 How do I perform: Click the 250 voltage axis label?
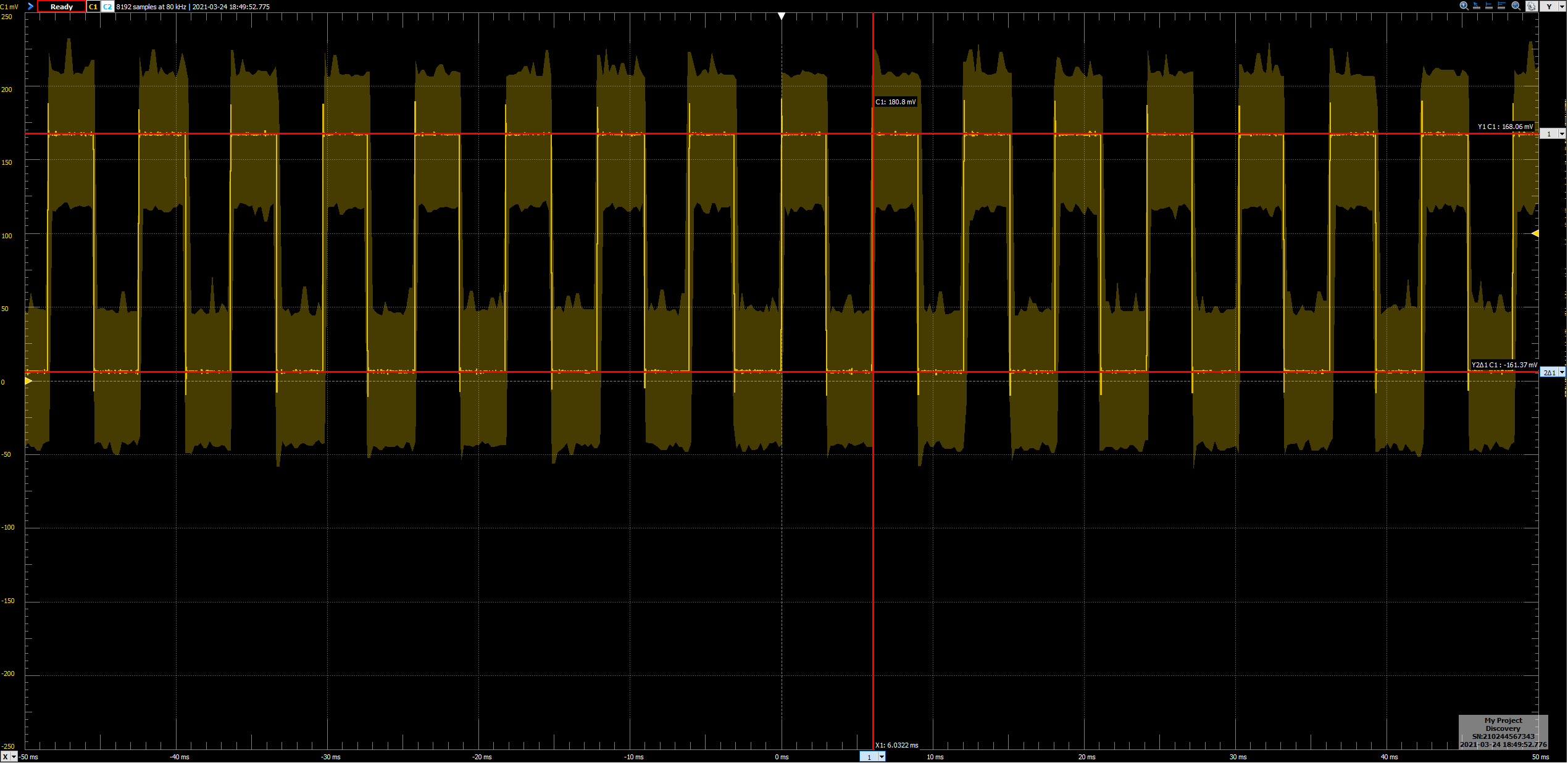(x=6, y=17)
